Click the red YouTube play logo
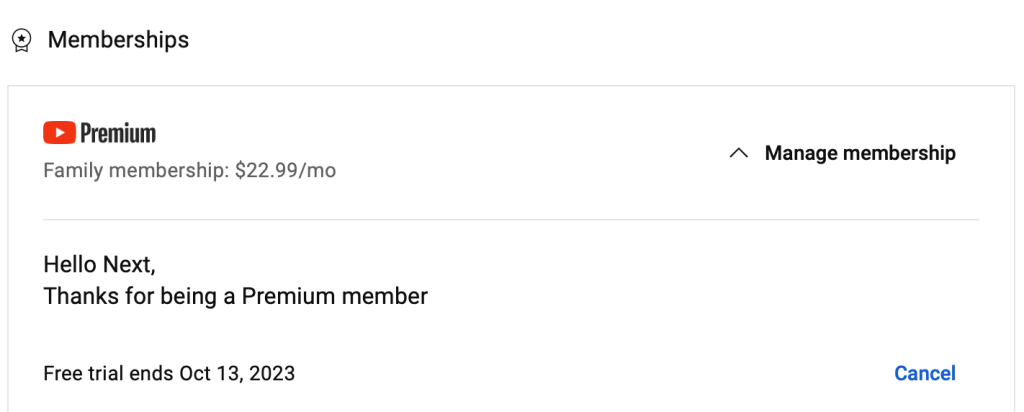1024x412 pixels. coord(60,133)
